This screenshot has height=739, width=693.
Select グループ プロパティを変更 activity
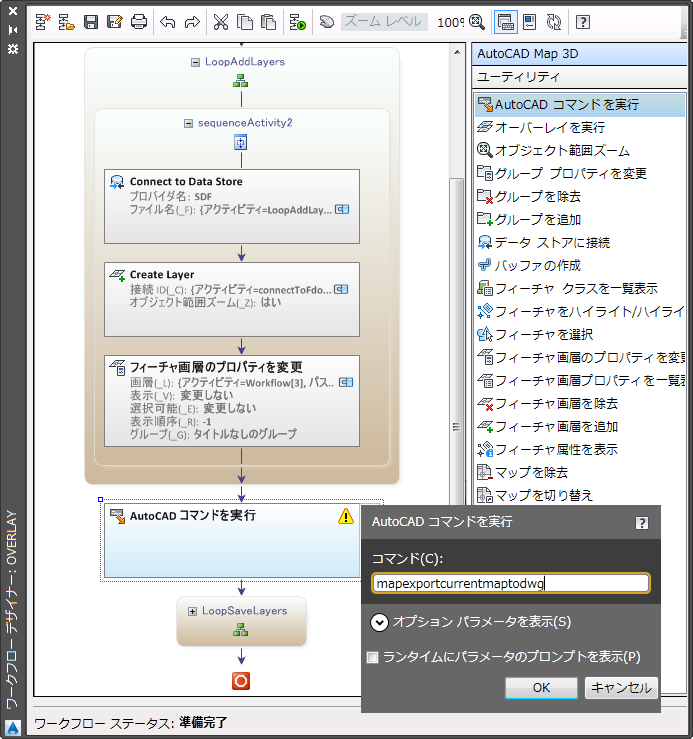580,173
